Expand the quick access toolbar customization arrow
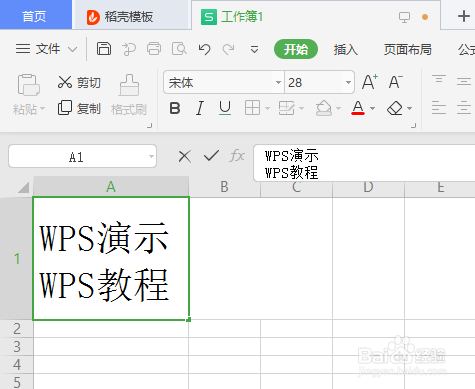The height and width of the screenshot is (389, 475). (x=254, y=50)
